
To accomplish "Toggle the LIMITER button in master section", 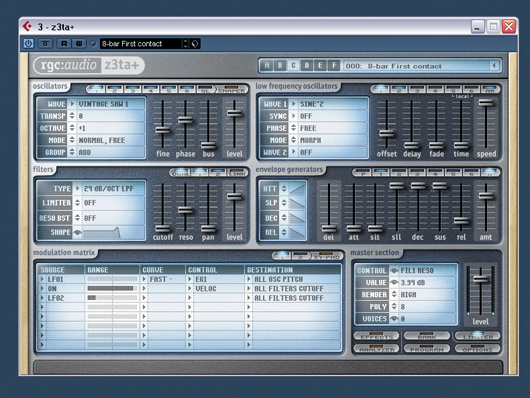I will [x=477, y=336].
